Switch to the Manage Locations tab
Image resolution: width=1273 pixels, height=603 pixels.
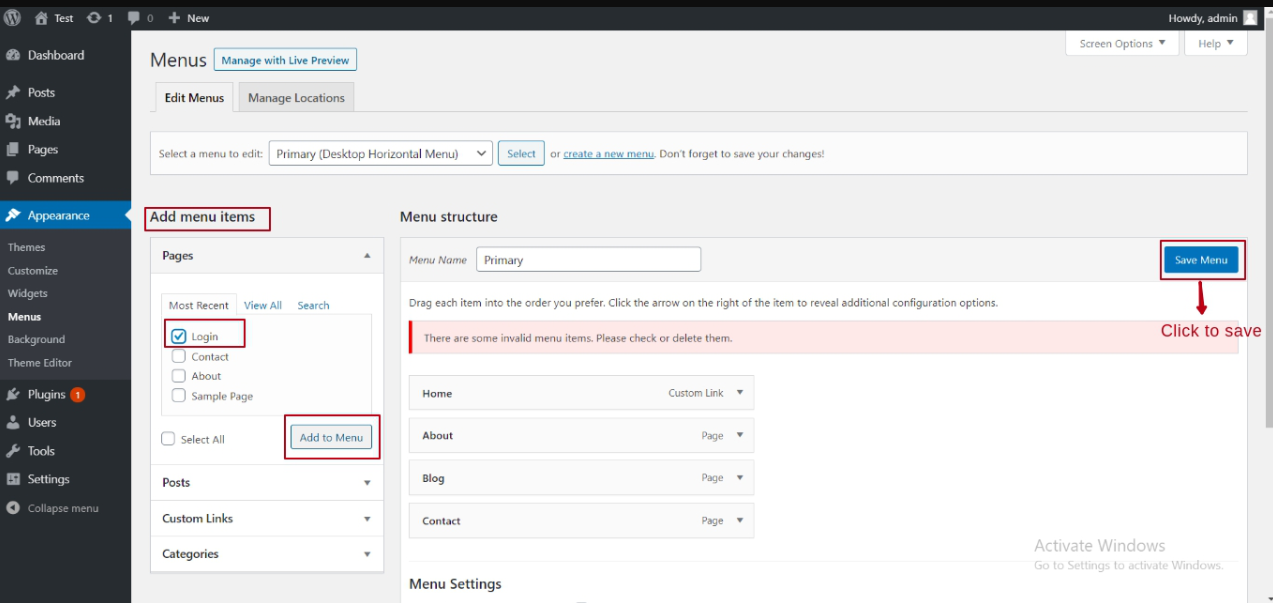[x=295, y=97]
